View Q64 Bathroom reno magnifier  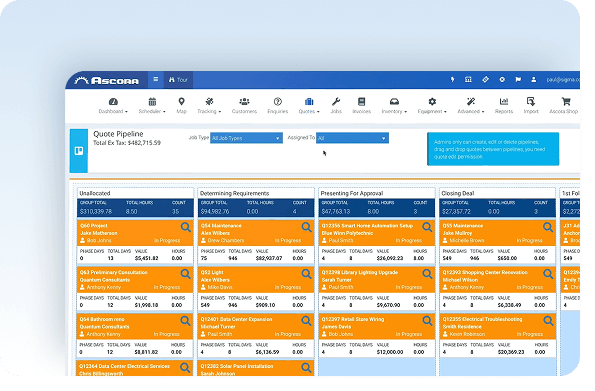(x=186, y=321)
